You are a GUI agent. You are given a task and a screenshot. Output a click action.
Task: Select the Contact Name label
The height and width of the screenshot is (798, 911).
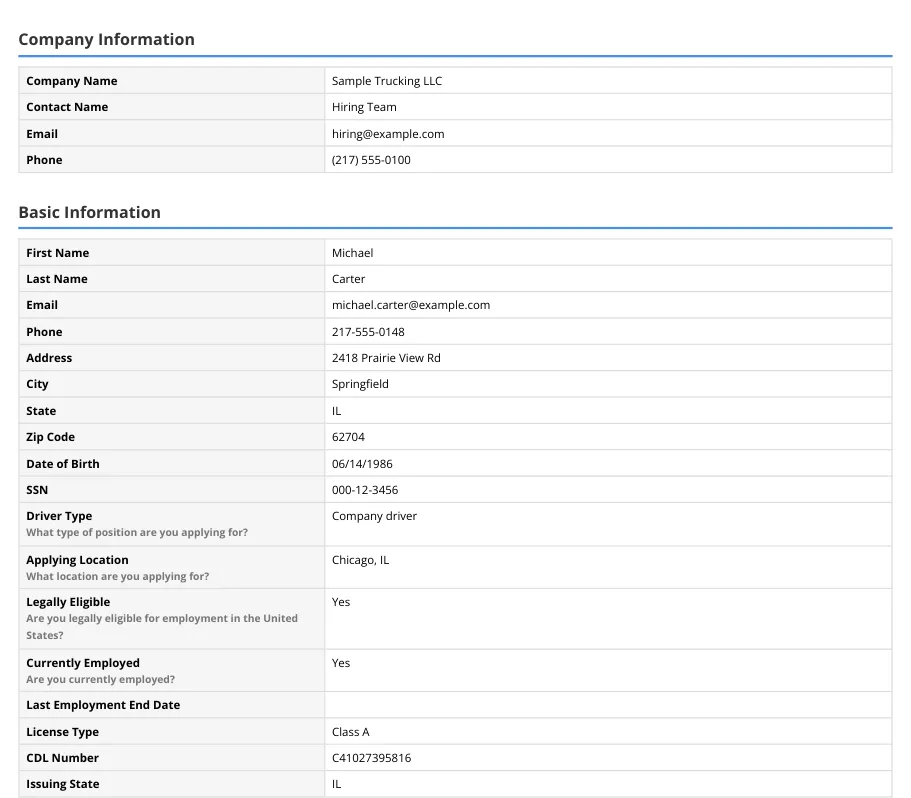(x=67, y=107)
